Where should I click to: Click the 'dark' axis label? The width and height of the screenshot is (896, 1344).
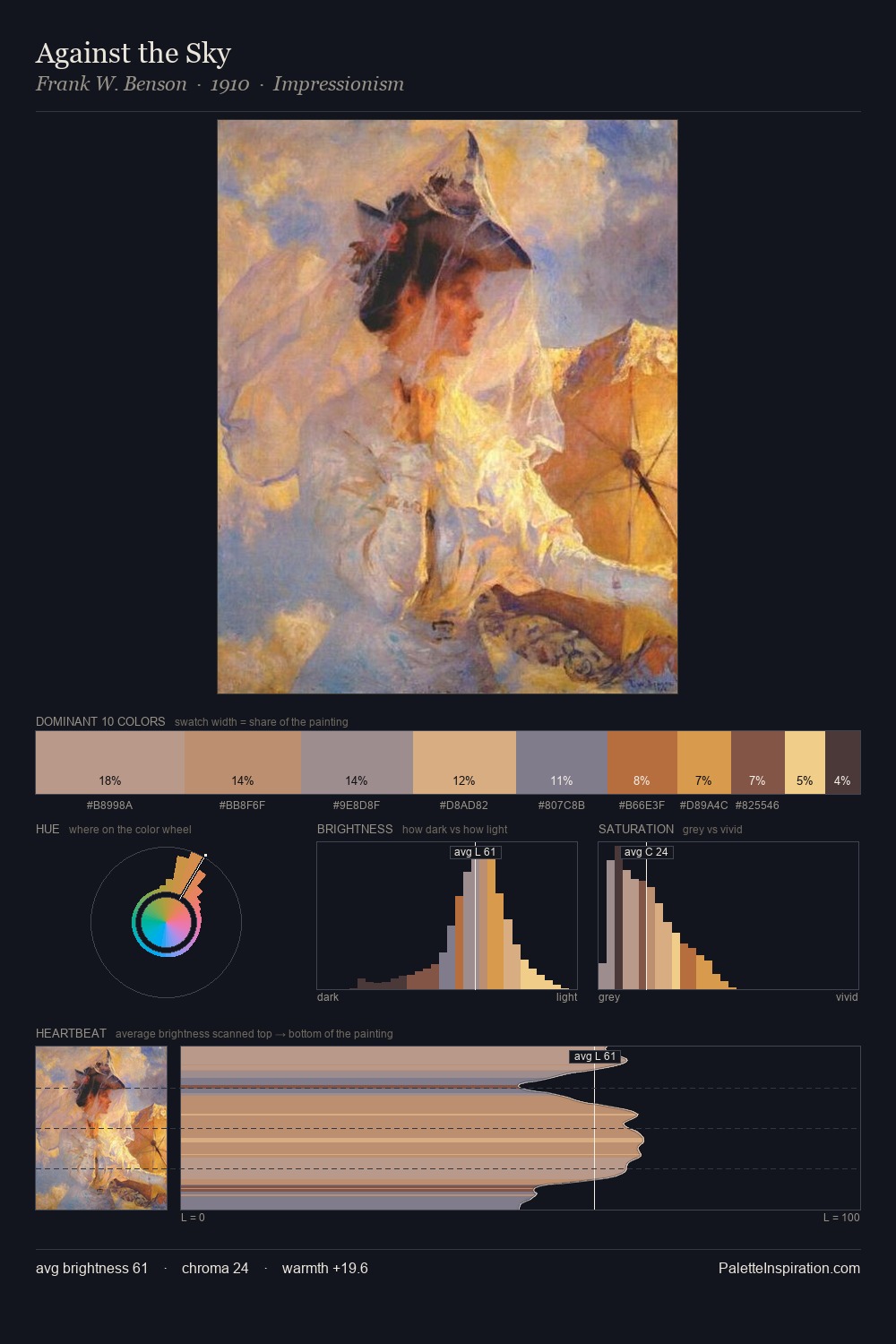click(x=328, y=997)
